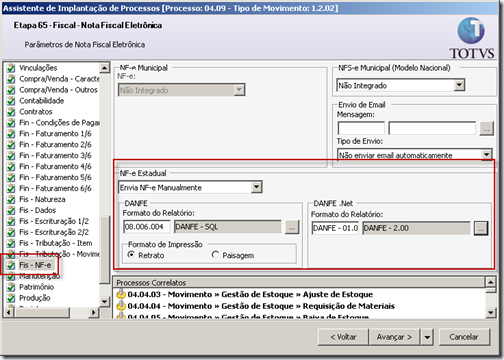This screenshot has height=360, width=504.
Task: Click scroll right arrow of steps list
Action: tap(94, 312)
